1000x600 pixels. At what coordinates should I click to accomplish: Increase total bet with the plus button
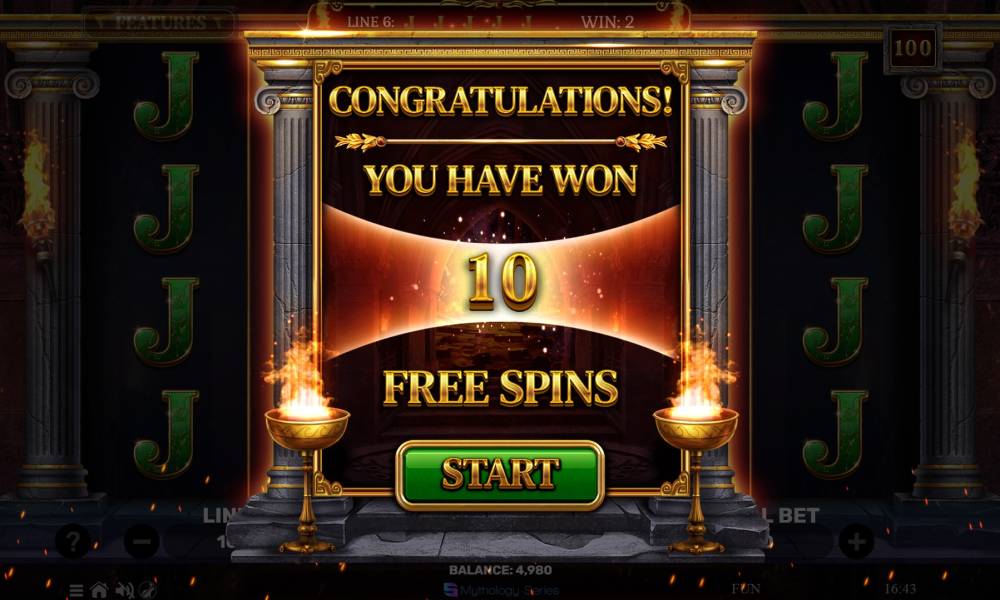(856, 541)
